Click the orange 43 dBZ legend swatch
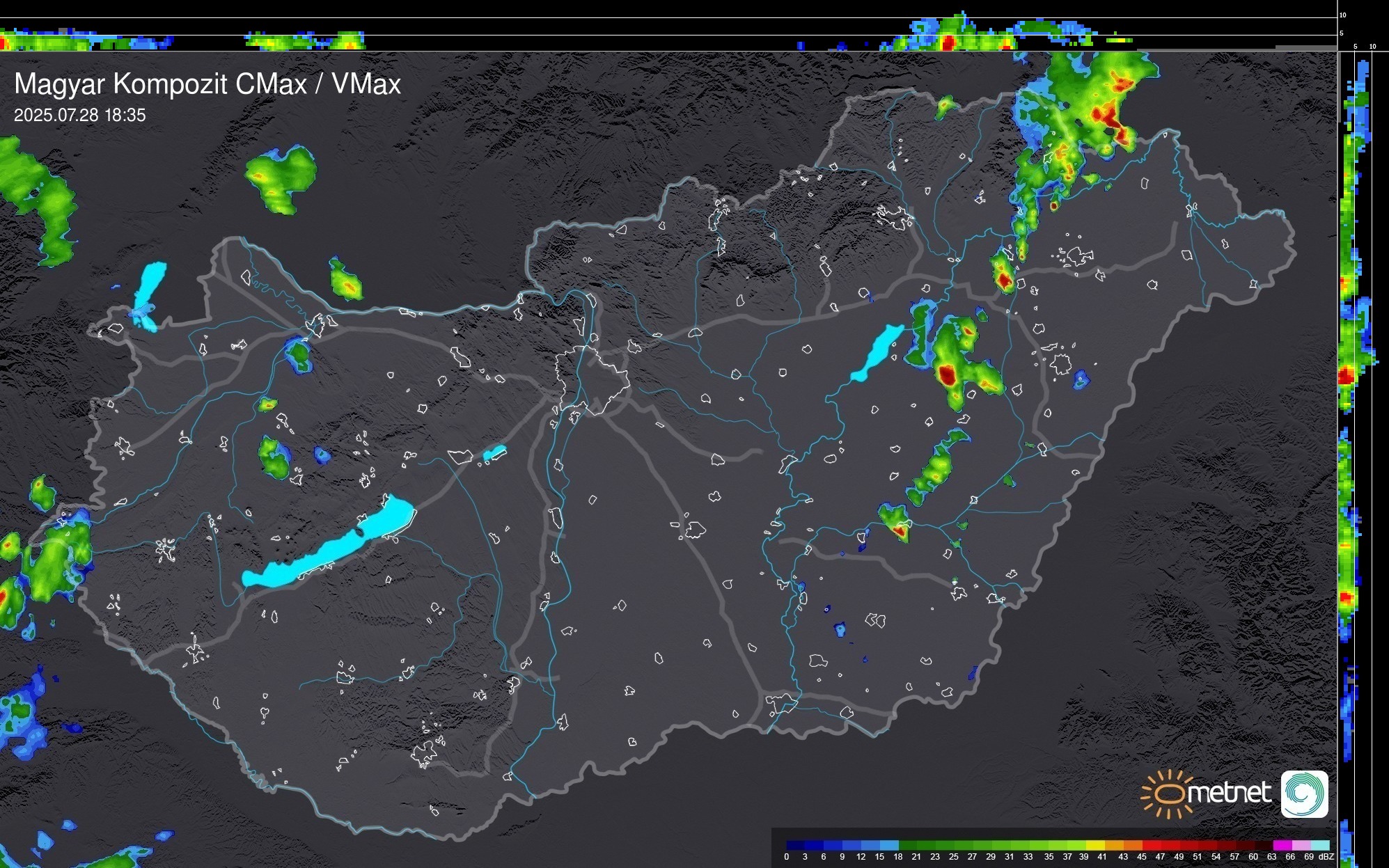This screenshot has width=1389, height=868. click(1132, 845)
